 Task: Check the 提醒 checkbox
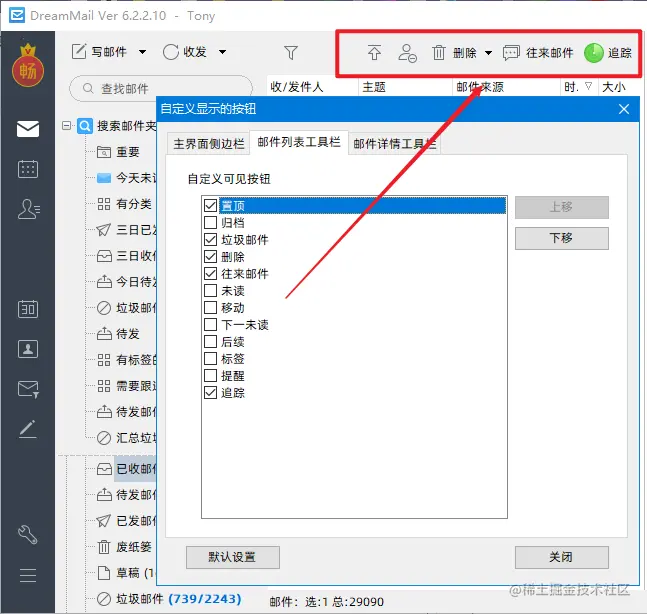[x=210, y=375]
